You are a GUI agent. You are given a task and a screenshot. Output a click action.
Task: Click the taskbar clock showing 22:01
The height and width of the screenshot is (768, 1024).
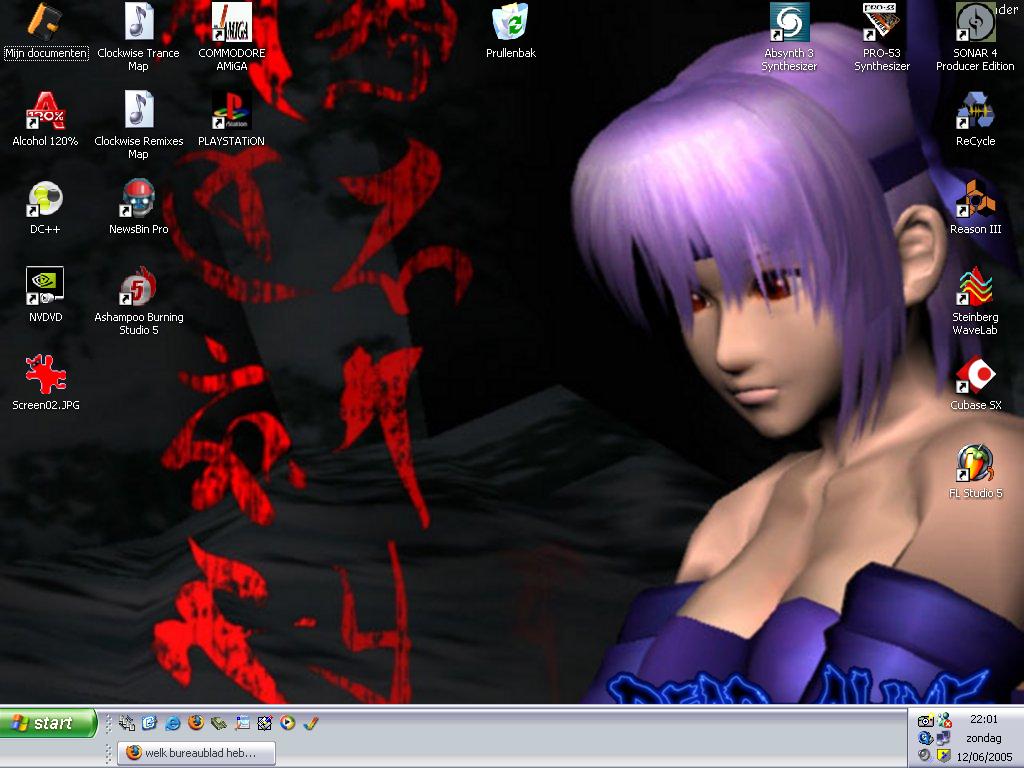(x=984, y=719)
